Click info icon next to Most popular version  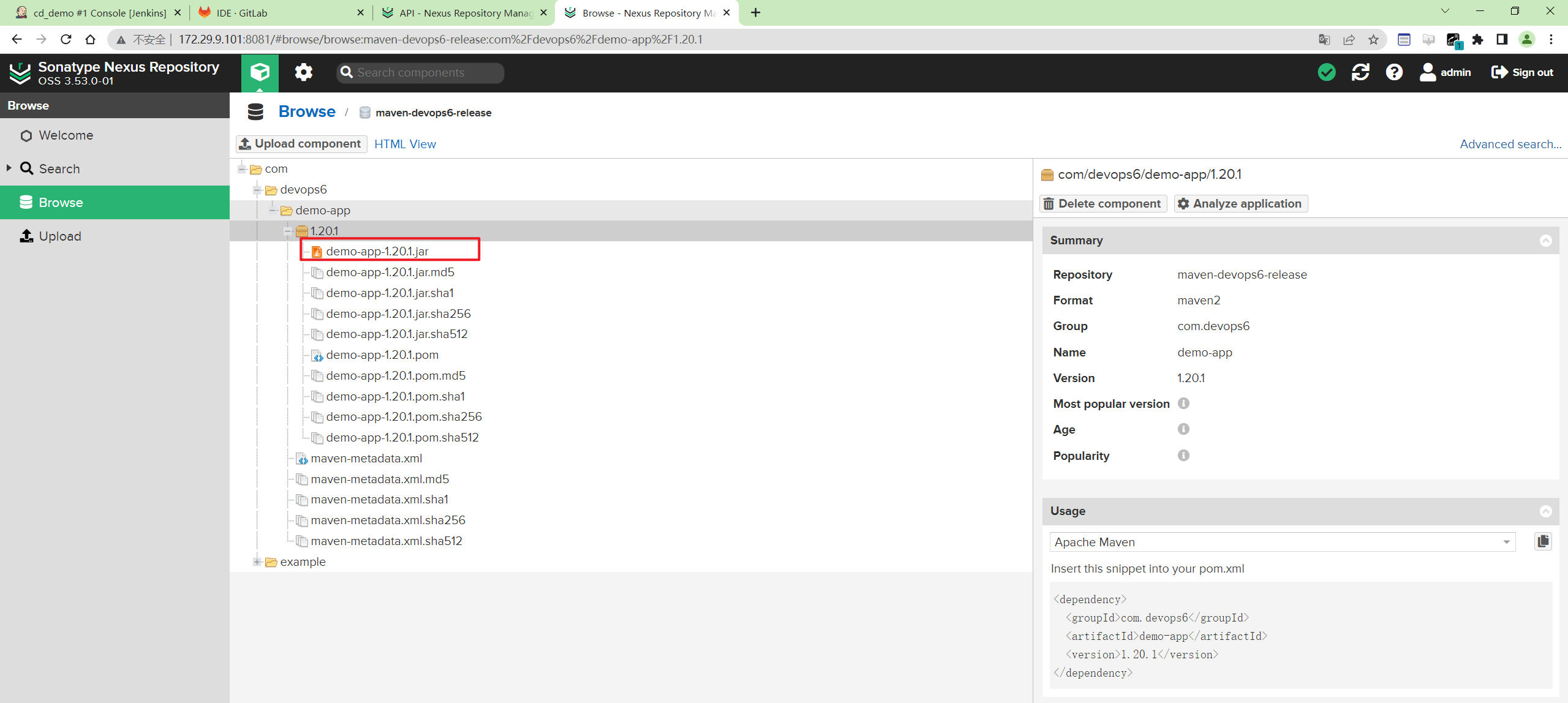(1183, 403)
